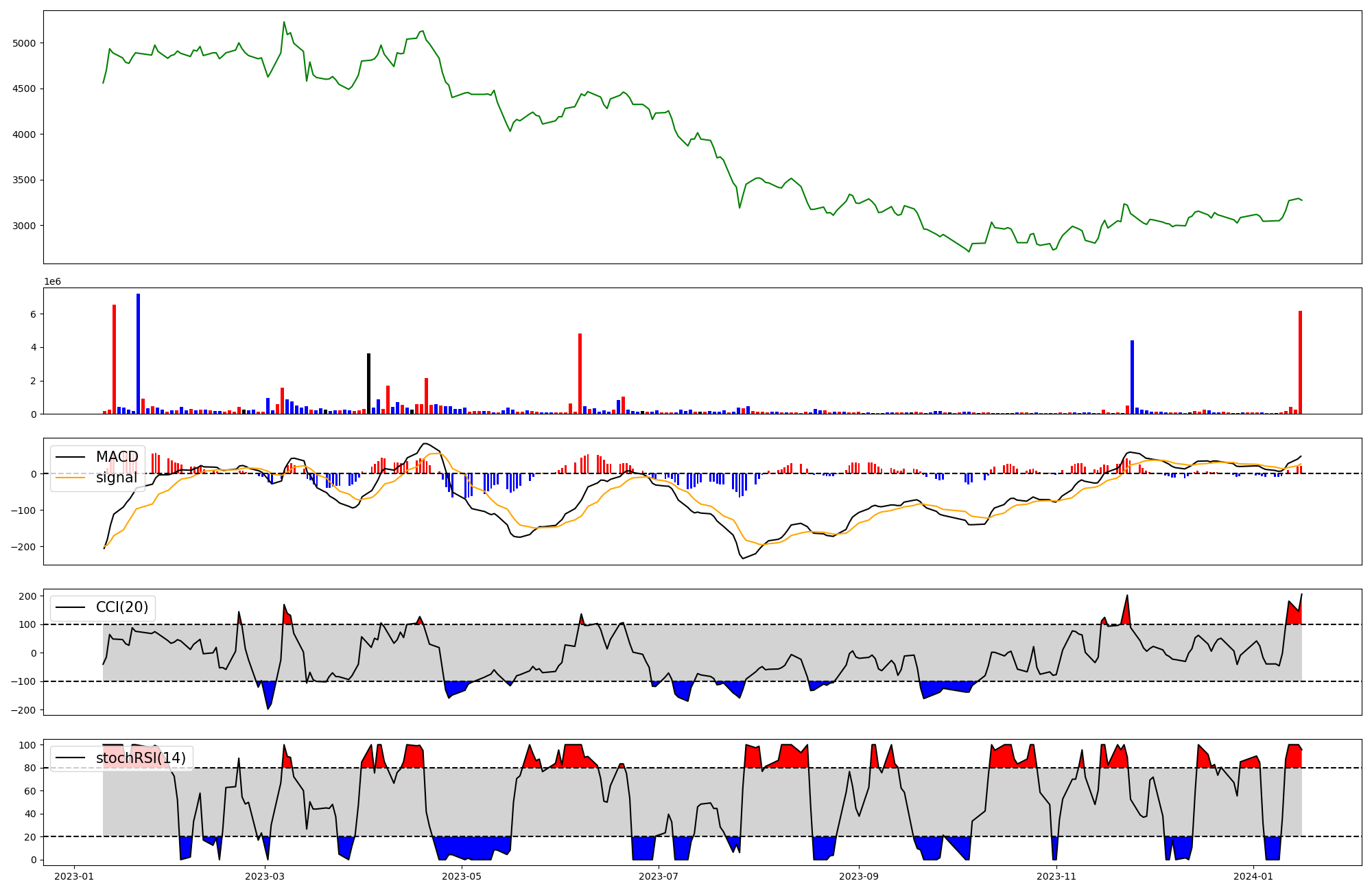Click the 2023-05 date axis label

(x=462, y=876)
